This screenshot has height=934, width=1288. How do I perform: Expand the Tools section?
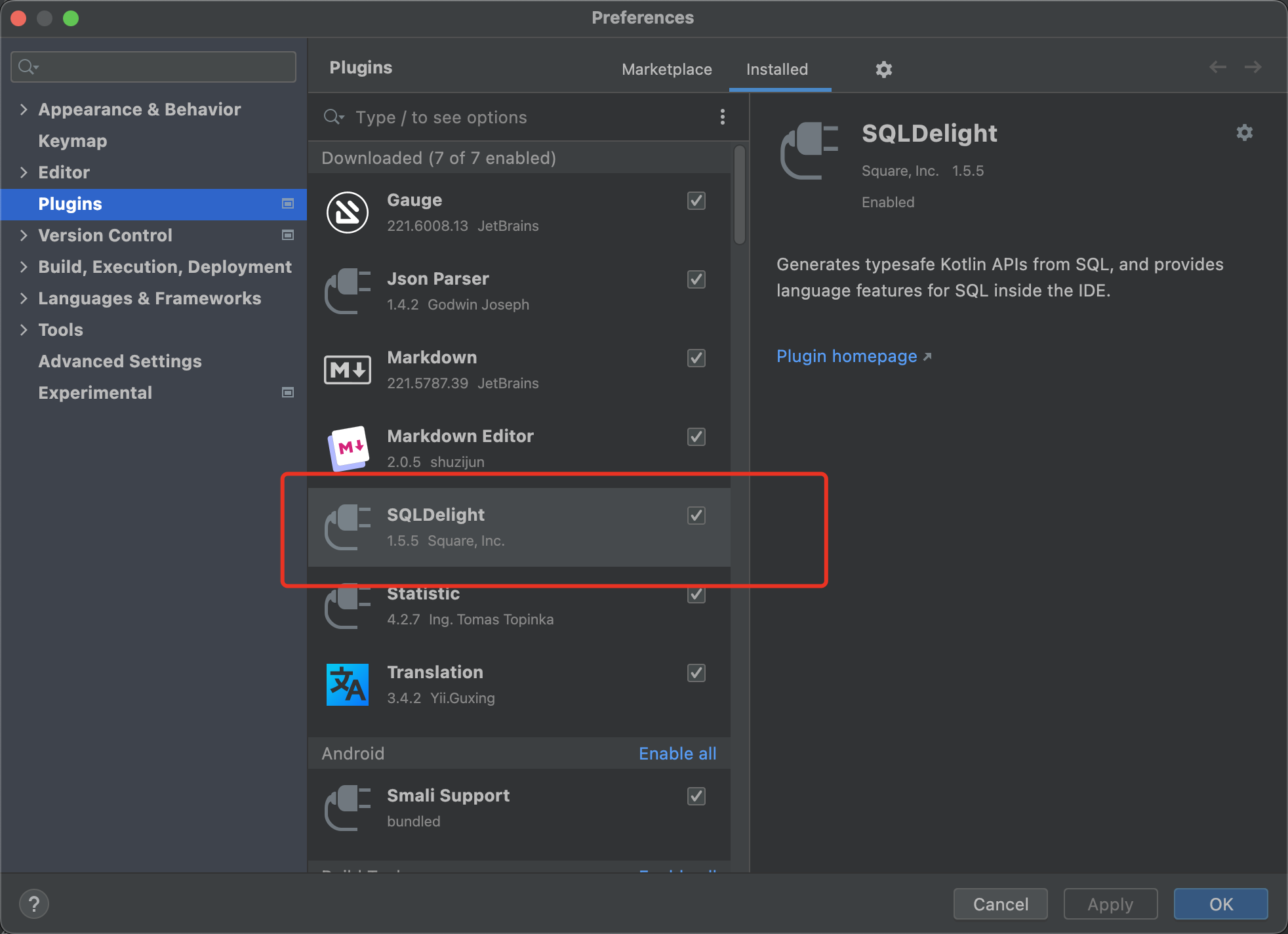[24, 330]
